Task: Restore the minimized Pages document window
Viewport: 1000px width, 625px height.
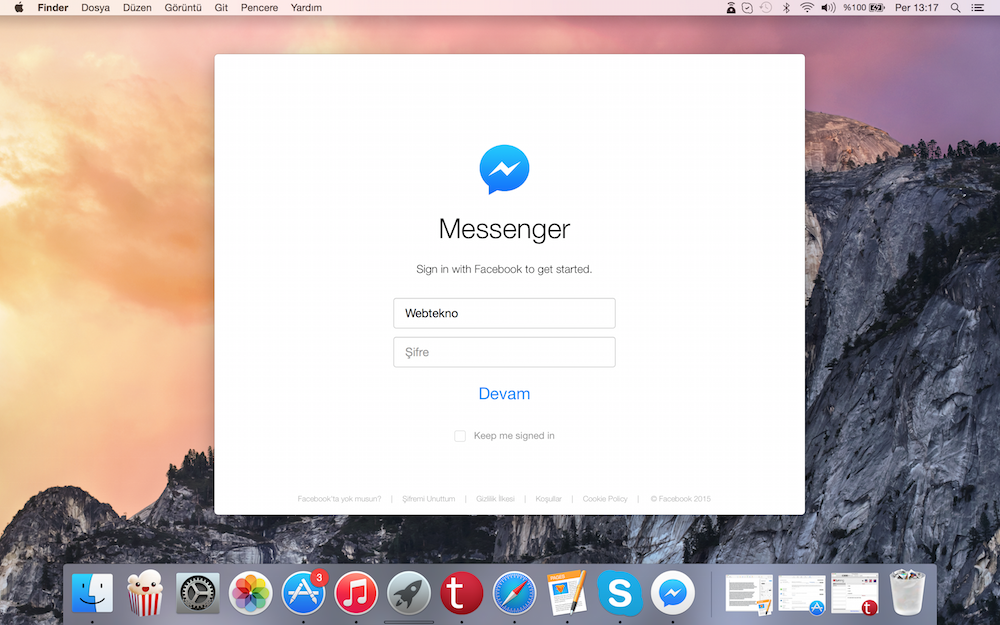Action: click(x=749, y=594)
